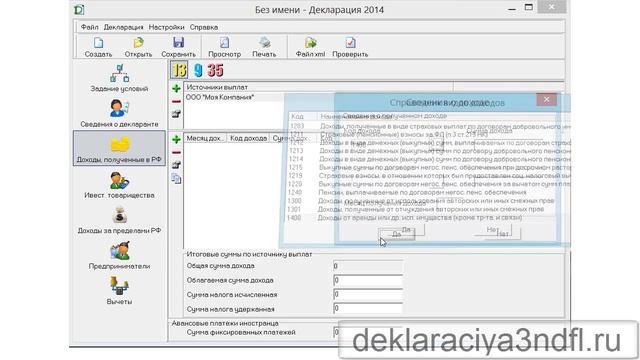Edit the income row icon

pos(176,165)
